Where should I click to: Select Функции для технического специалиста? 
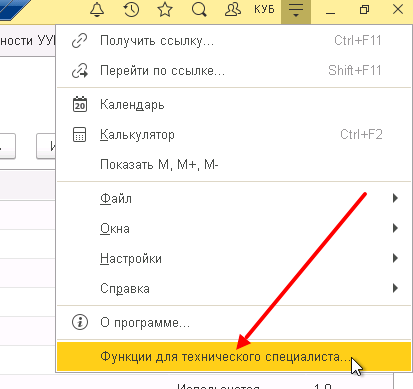[x=234, y=356]
